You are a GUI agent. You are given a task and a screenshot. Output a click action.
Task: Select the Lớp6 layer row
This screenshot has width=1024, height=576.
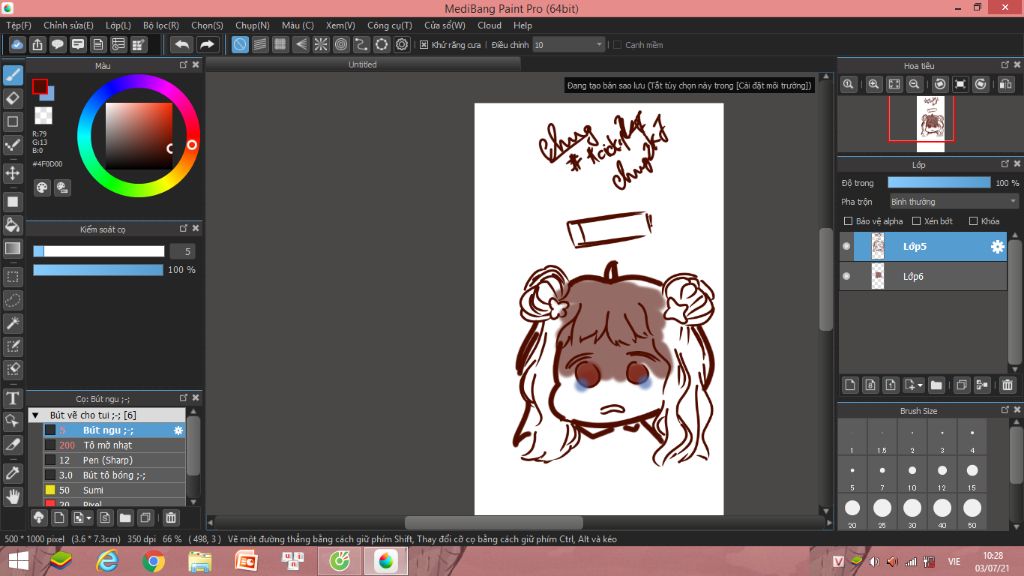(923, 276)
